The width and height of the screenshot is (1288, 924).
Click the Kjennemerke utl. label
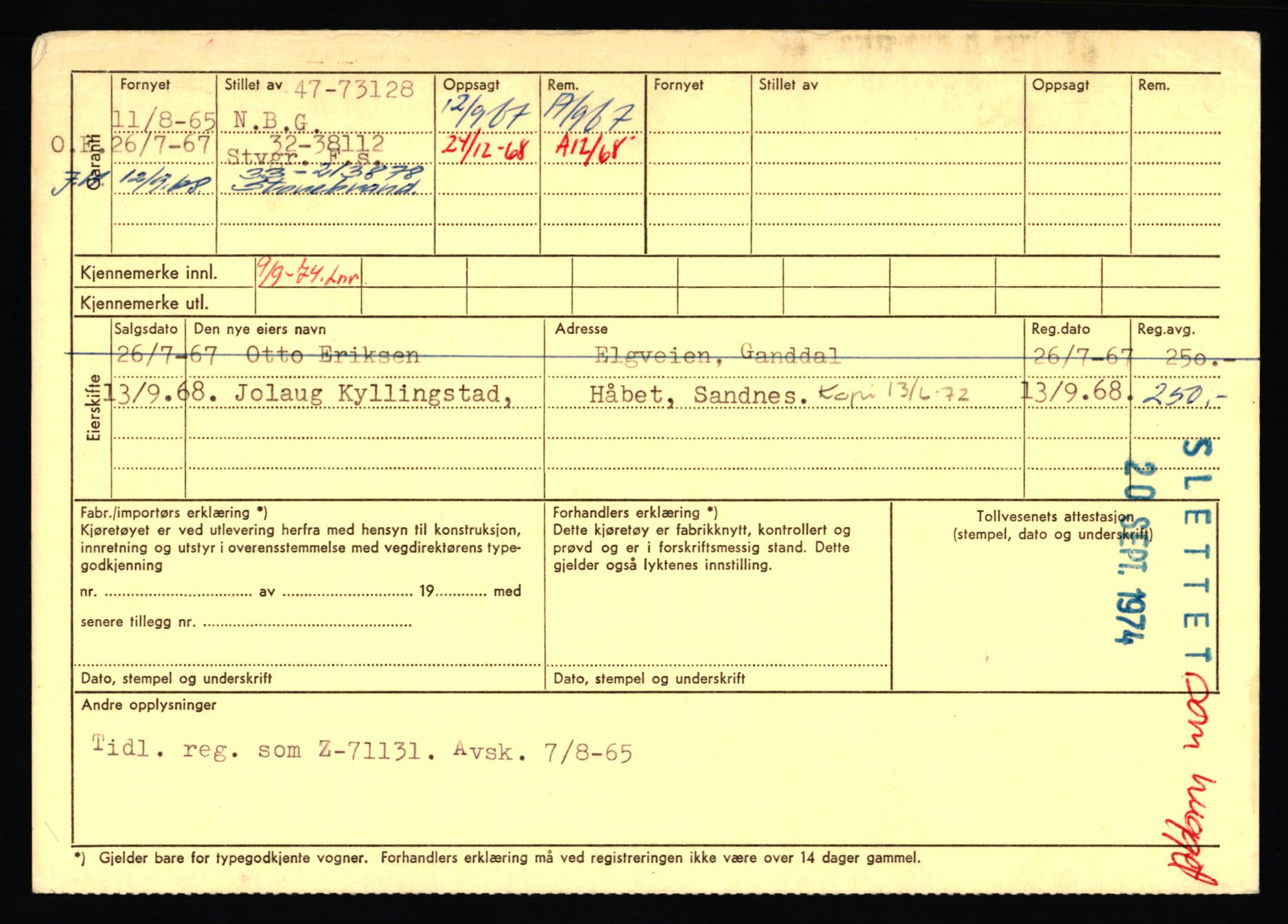pos(144,304)
